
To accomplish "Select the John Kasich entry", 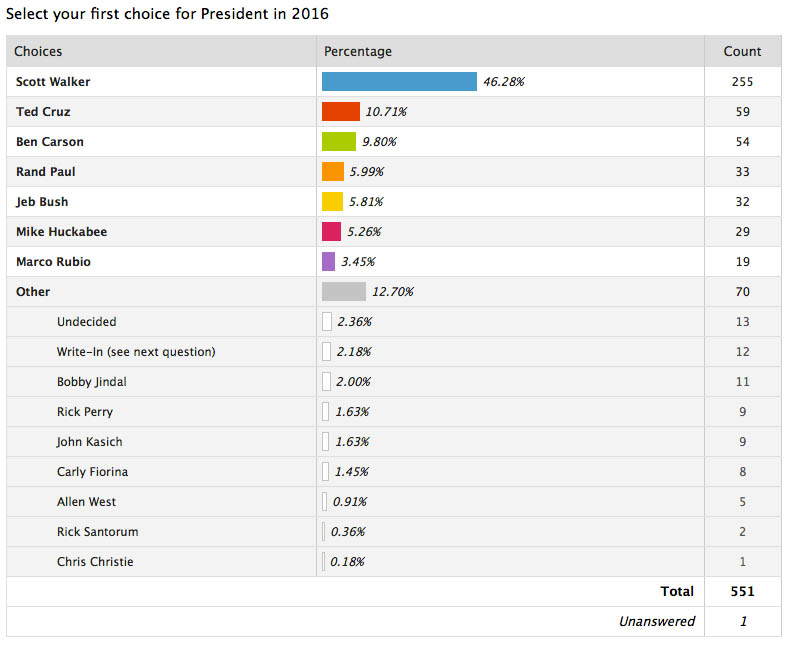I will click(90, 442).
